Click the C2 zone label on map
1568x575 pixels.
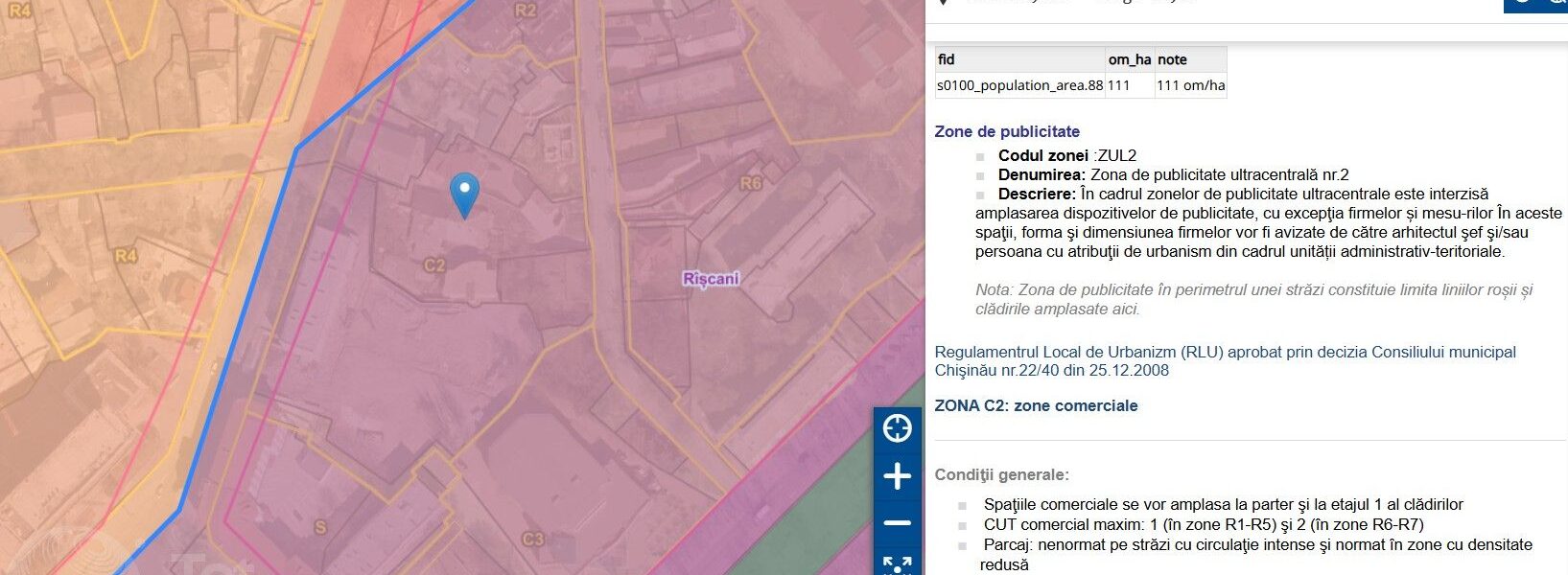coord(434,264)
